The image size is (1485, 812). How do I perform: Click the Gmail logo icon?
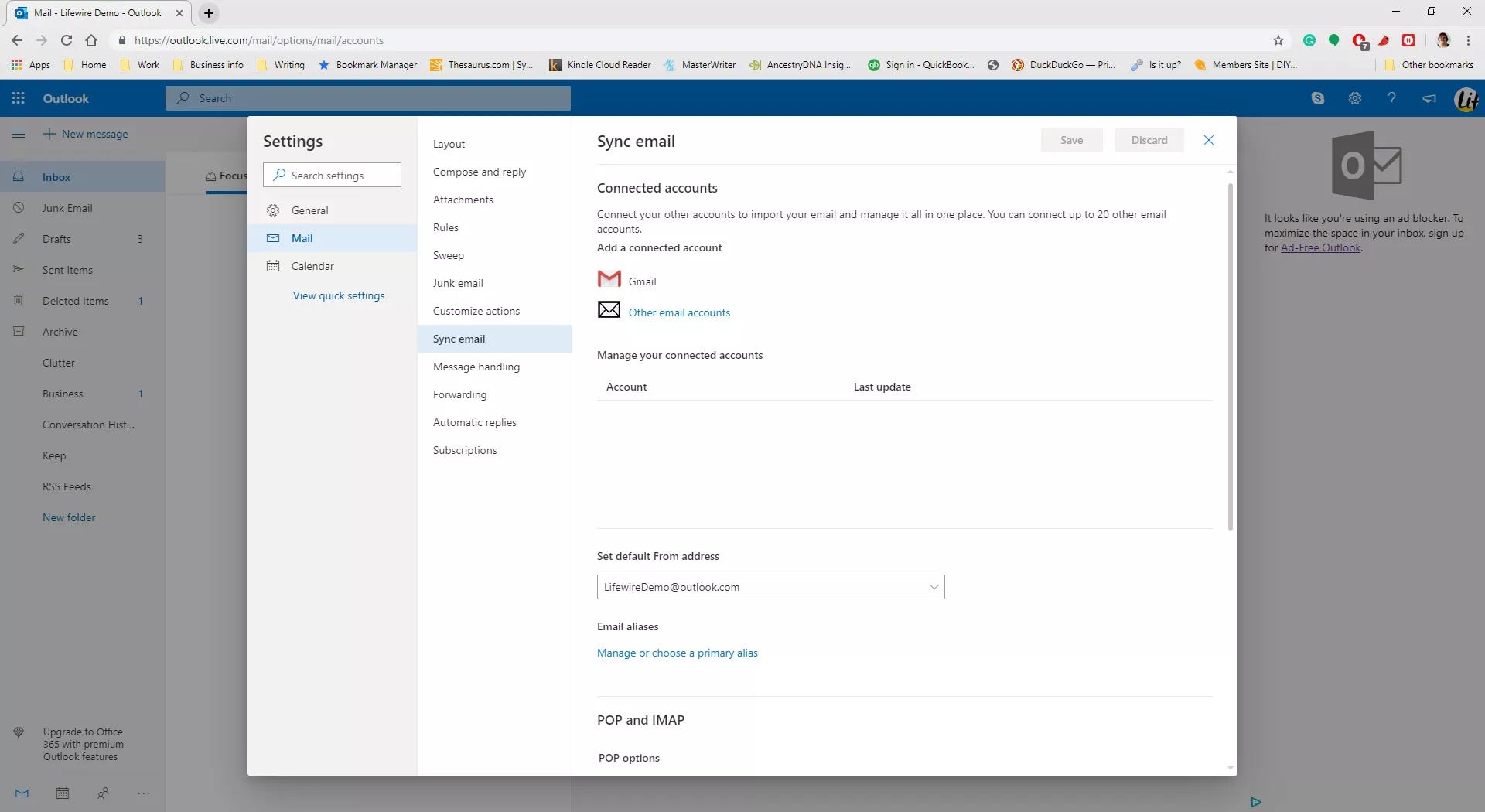click(x=609, y=279)
